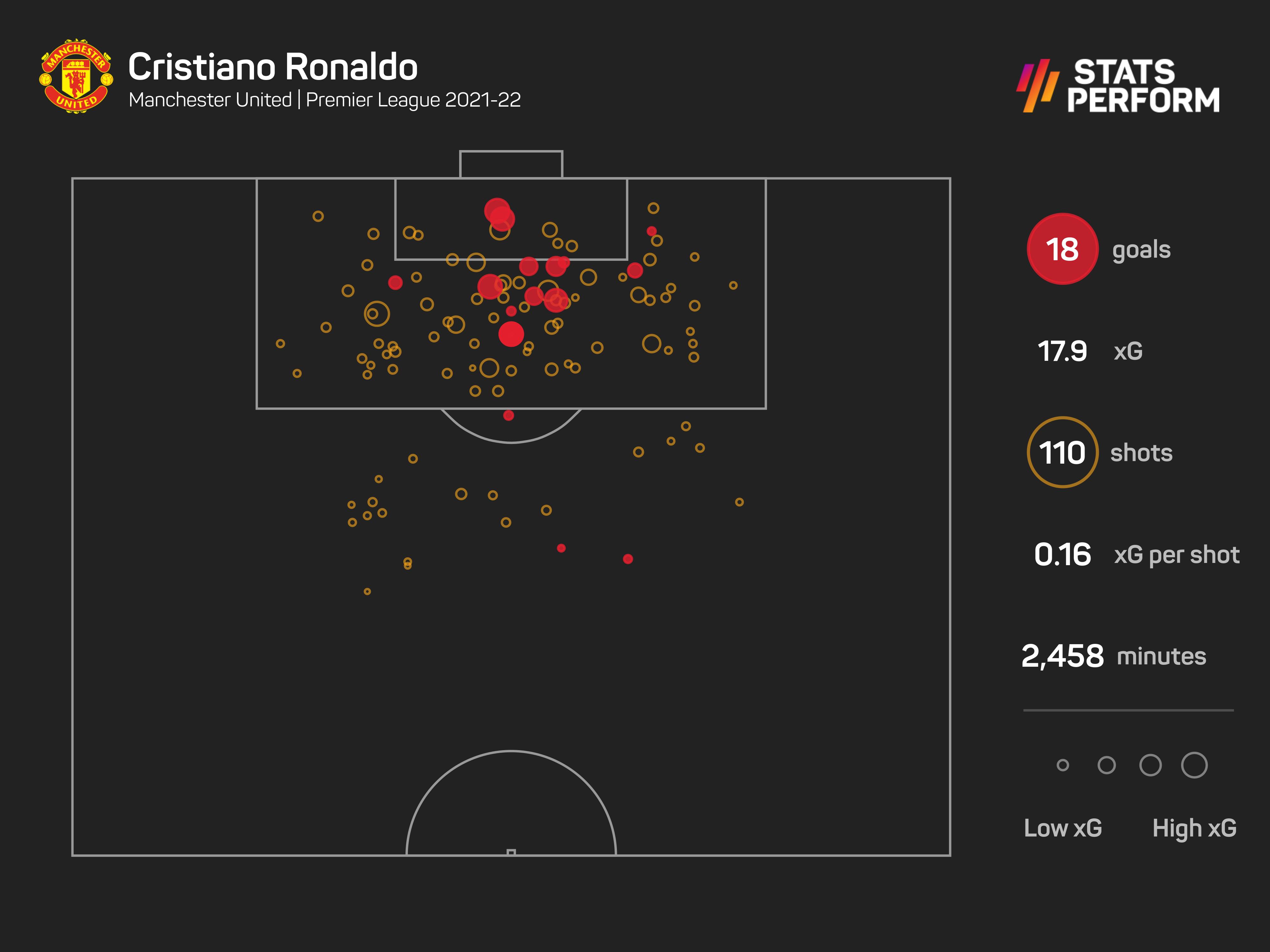Click the High xG legend label
1270x952 pixels.
1194,828
